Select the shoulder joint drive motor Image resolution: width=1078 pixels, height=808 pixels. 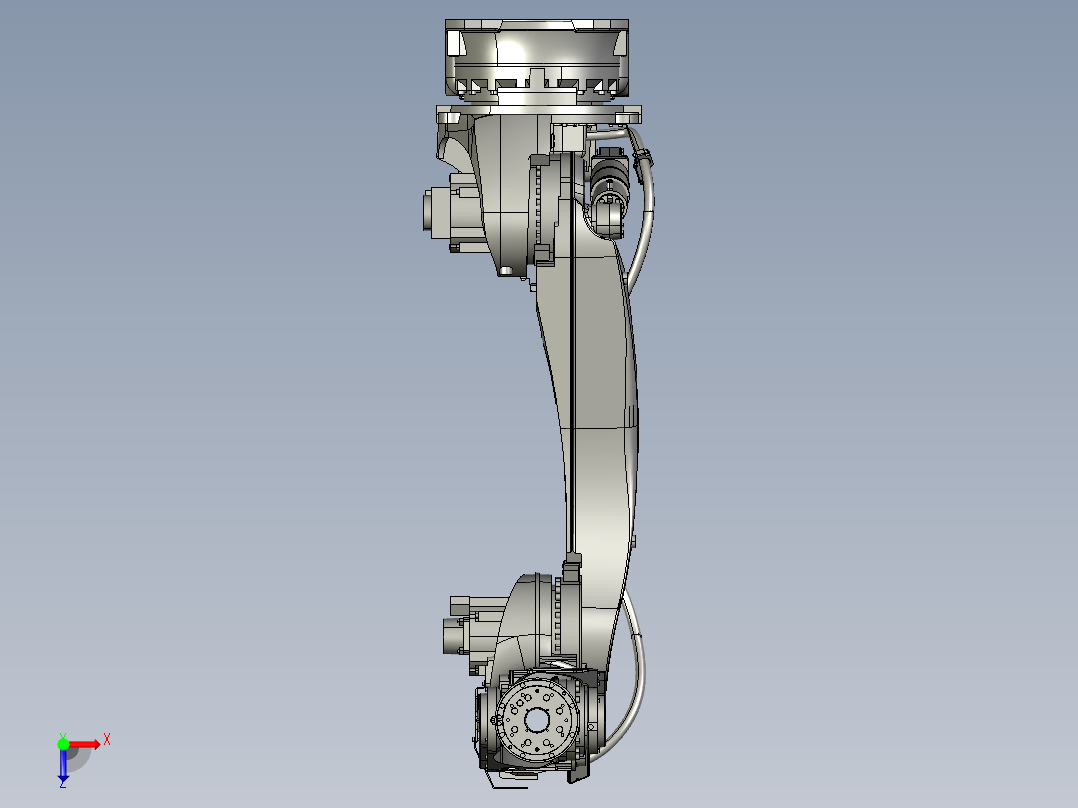click(x=452, y=212)
